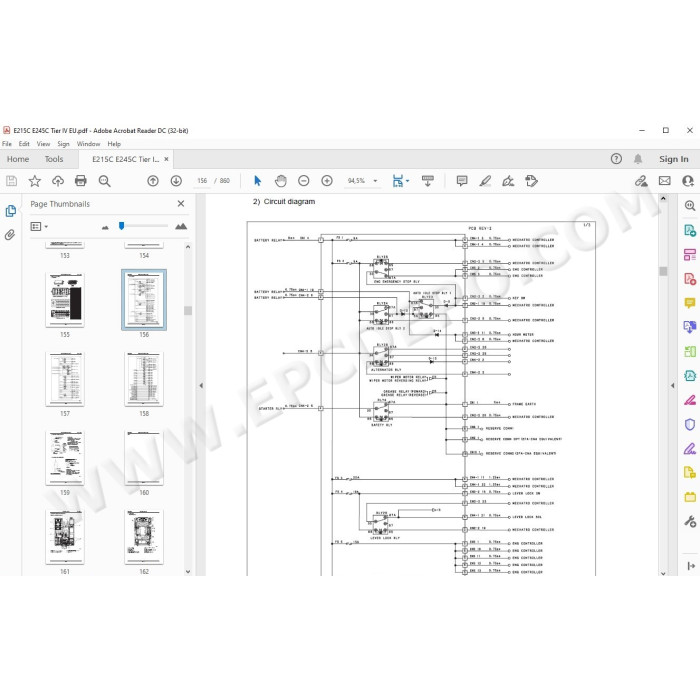Collapse the right tools pane arrow
The image size is (700, 700).
(673, 385)
